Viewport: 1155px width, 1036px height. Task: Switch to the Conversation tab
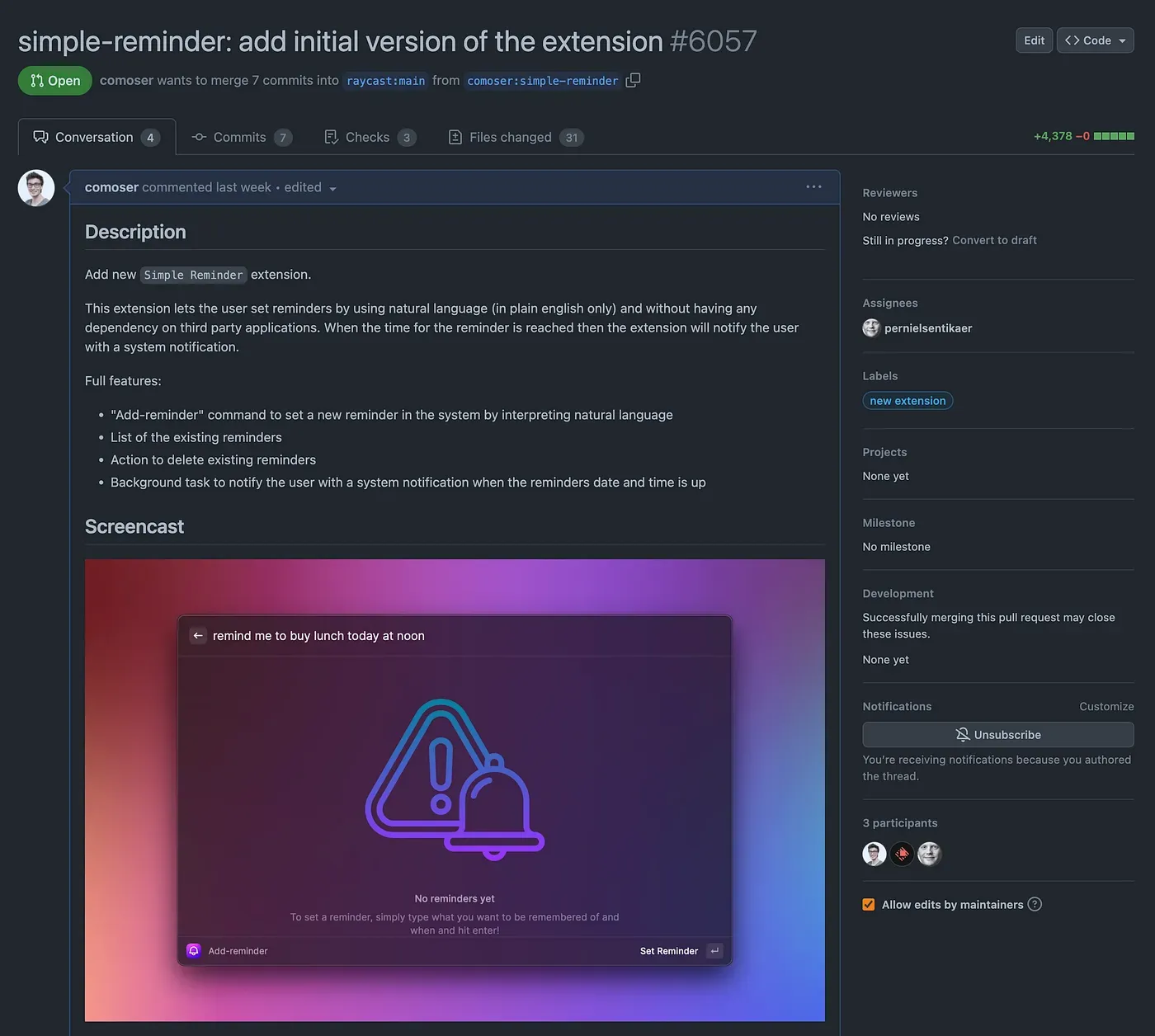pos(97,137)
